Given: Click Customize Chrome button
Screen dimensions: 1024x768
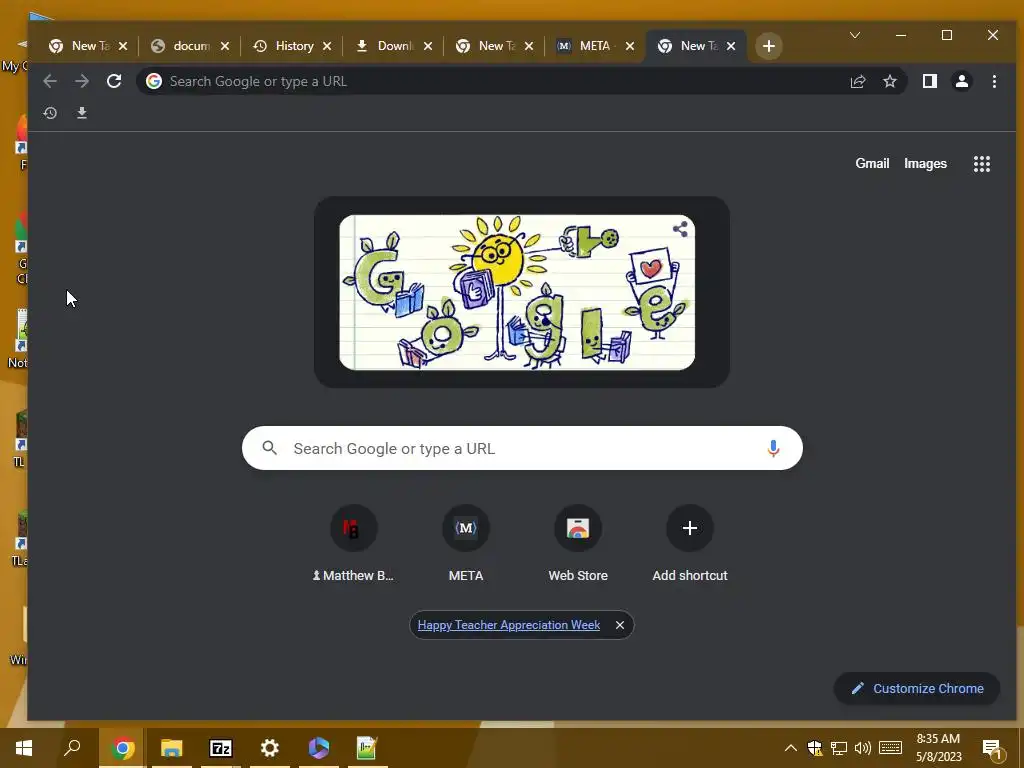Looking at the screenshot, I should [917, 688].
